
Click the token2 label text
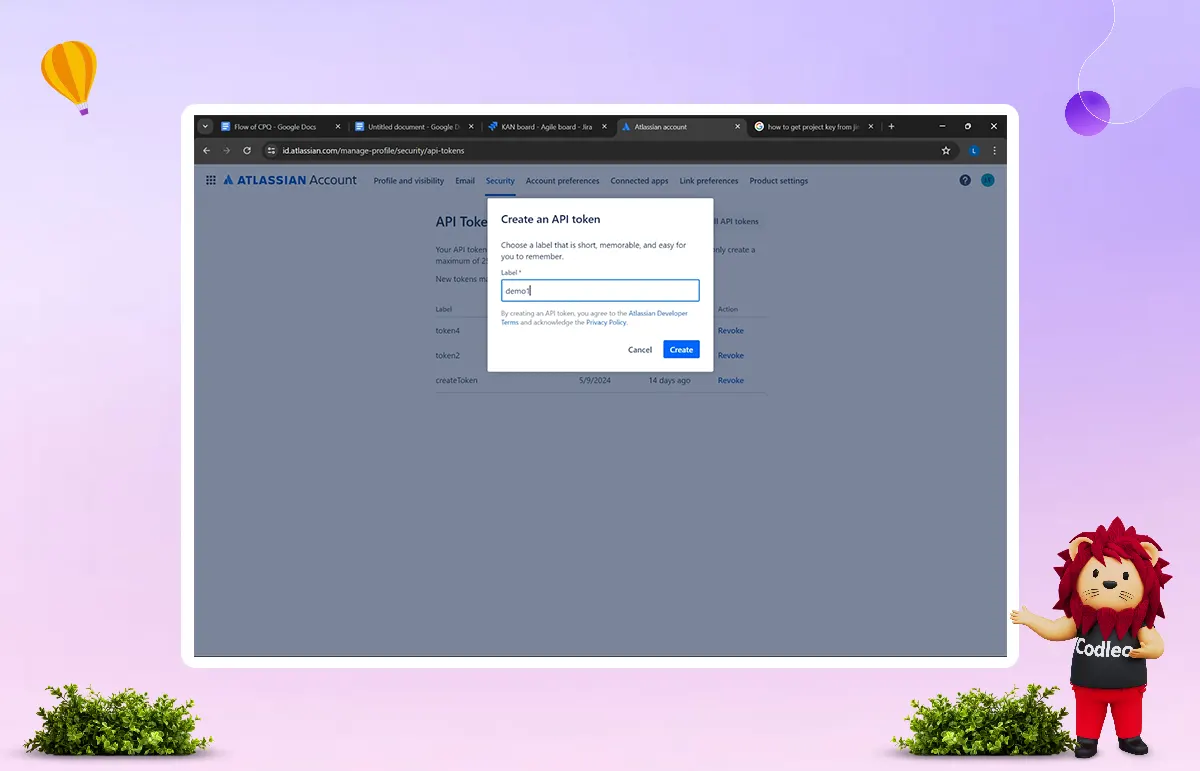(x=448, y=356)
